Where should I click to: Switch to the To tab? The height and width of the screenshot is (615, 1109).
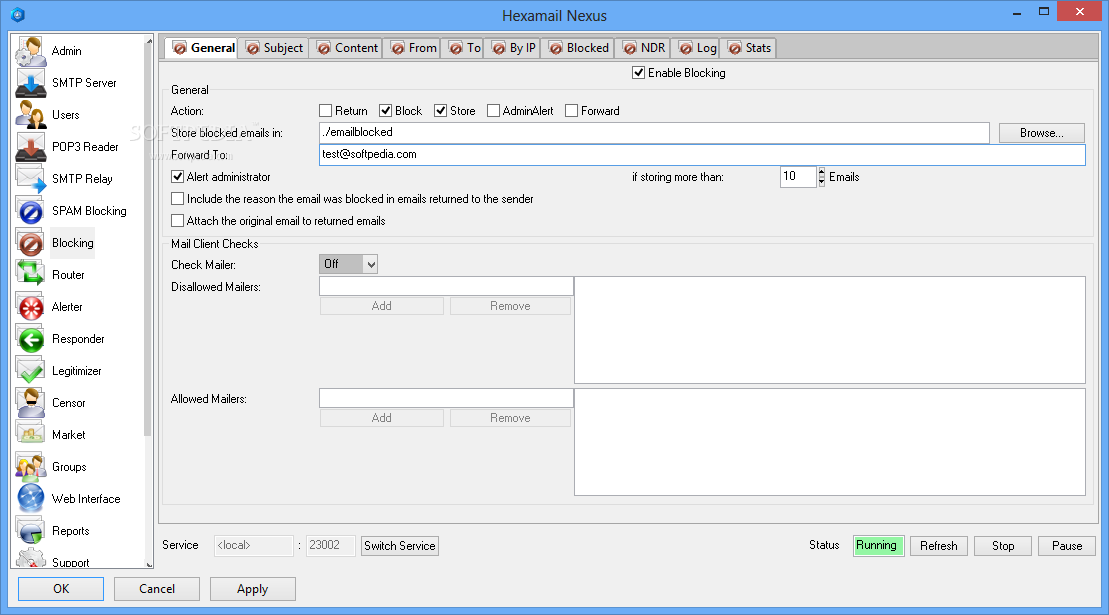click(x=465, y=48)
